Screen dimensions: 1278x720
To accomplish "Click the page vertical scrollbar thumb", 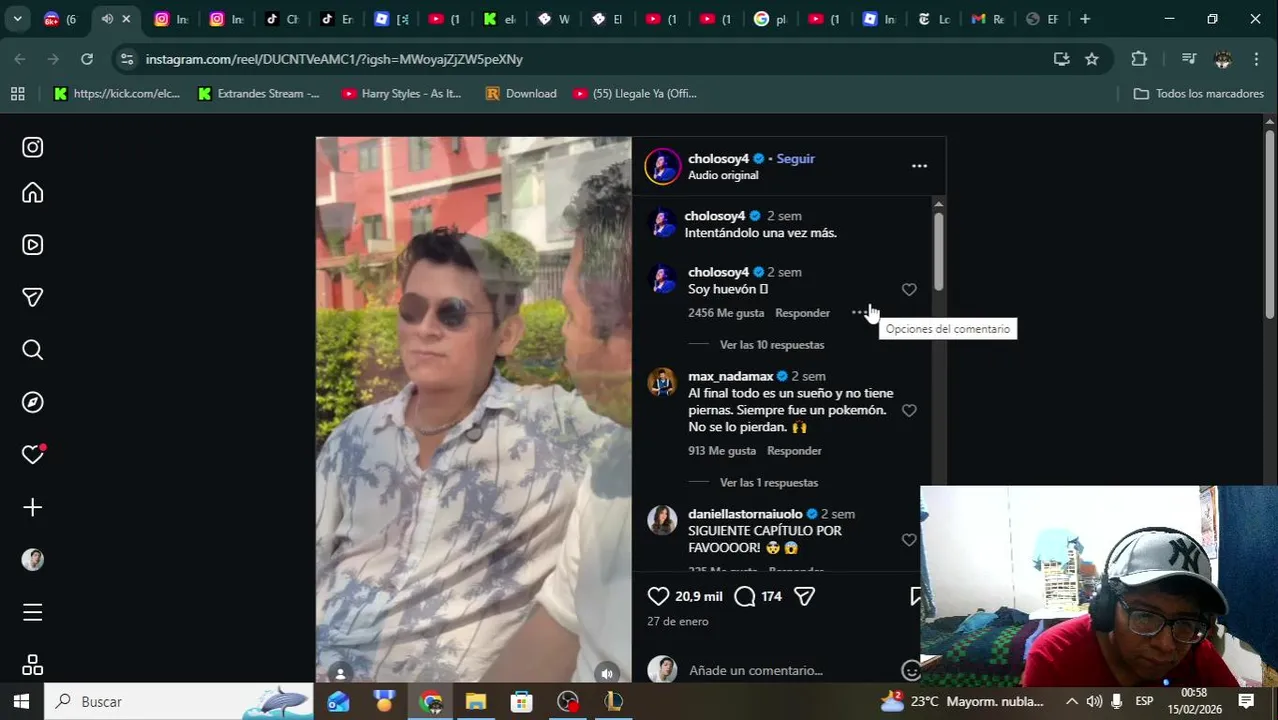I will click(1270, 225).
